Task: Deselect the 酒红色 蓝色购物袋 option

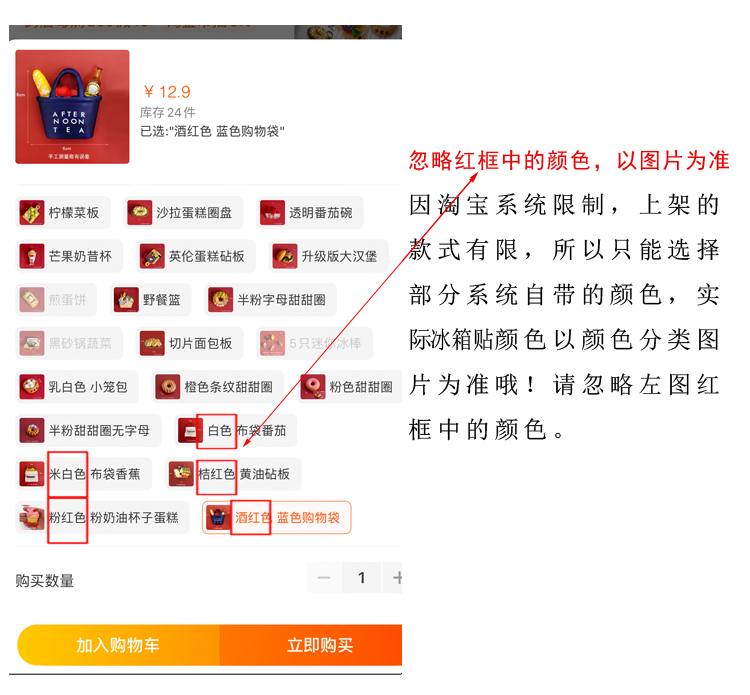Action: [x=277, y=517]
